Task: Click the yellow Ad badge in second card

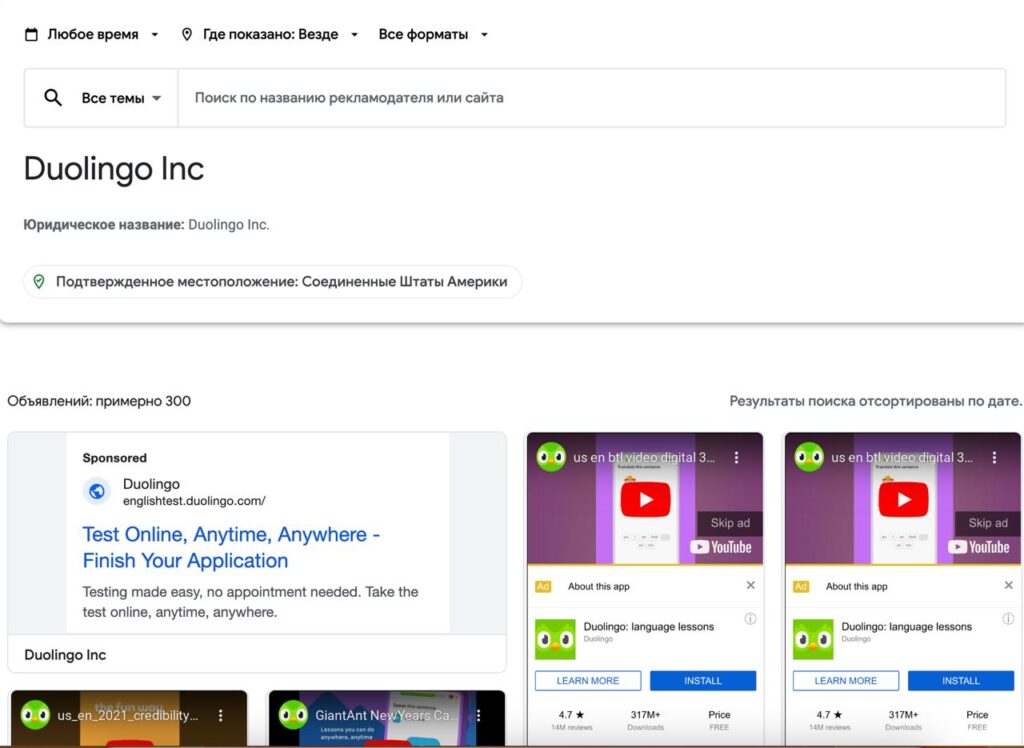Action: [801, 587]
